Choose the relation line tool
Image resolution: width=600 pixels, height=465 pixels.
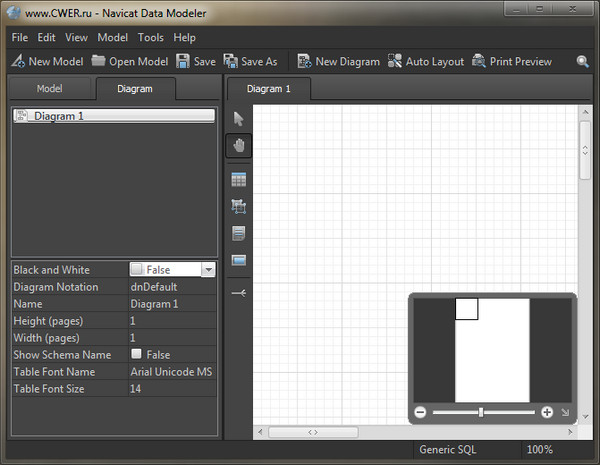(238, 293)
